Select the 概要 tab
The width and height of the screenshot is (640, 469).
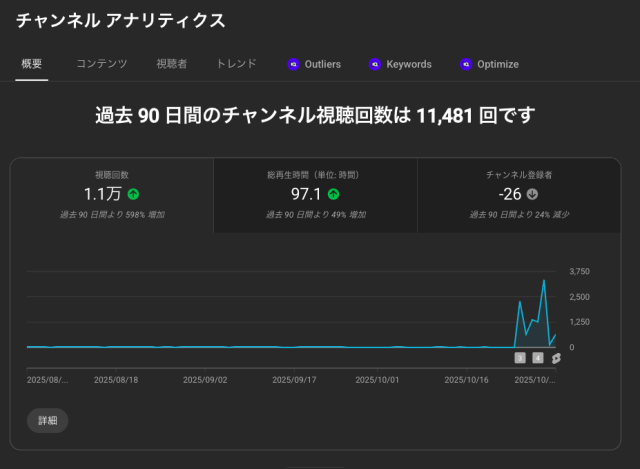(32, 64)
